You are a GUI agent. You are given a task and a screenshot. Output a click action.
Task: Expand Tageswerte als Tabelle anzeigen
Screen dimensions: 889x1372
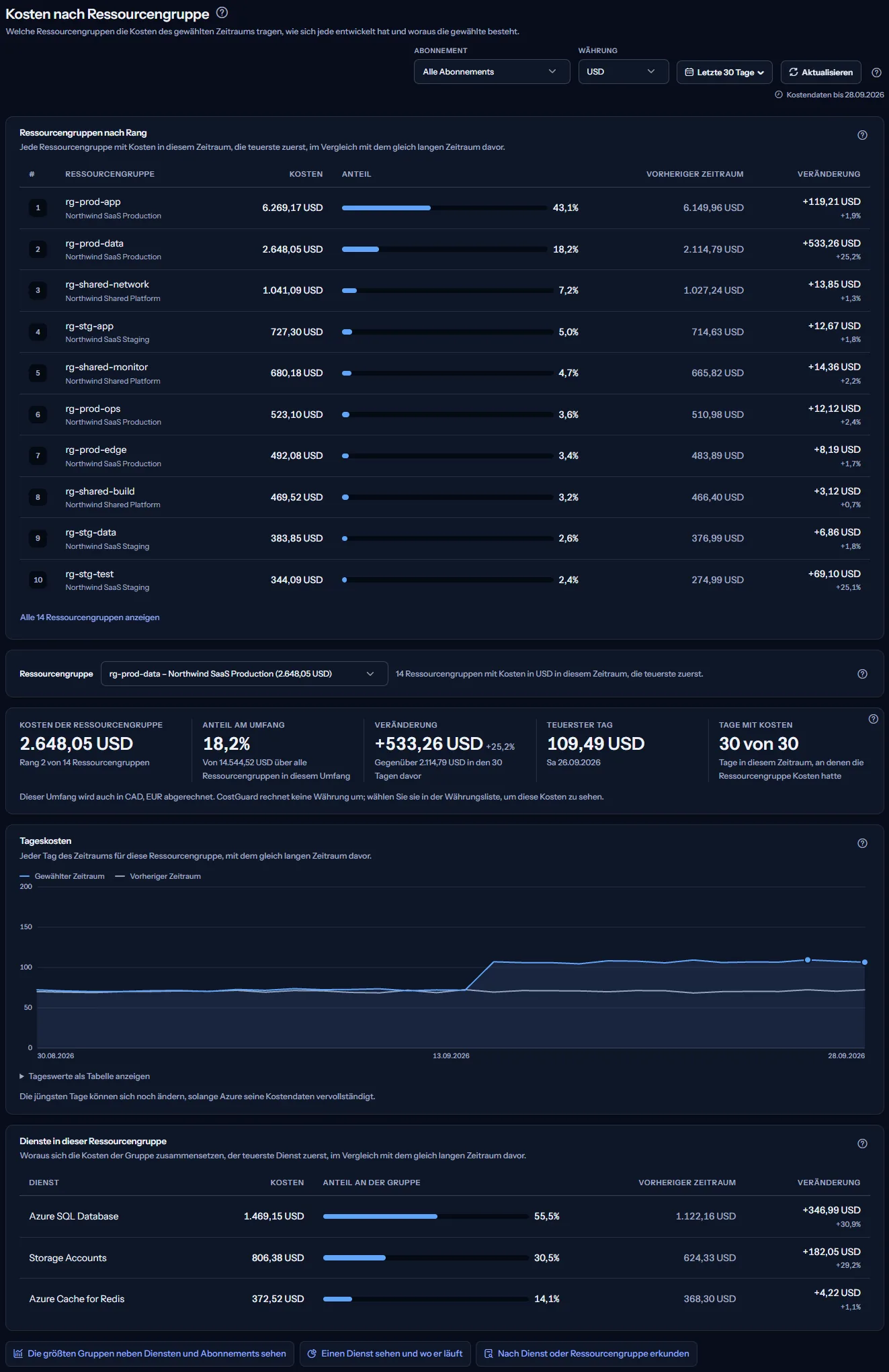(x=85, y=1076)
